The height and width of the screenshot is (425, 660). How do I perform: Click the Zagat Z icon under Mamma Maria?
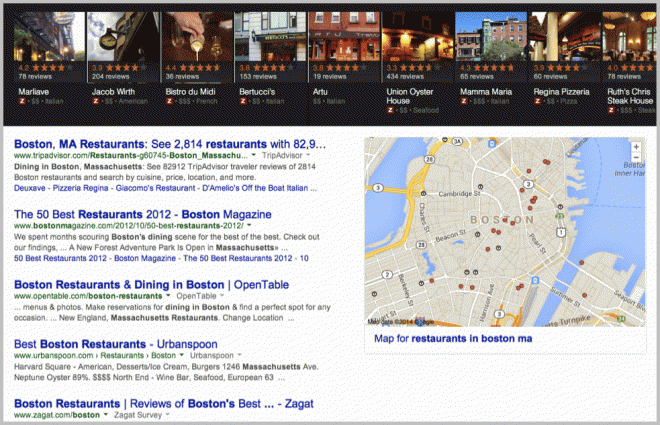pos(464,101)
